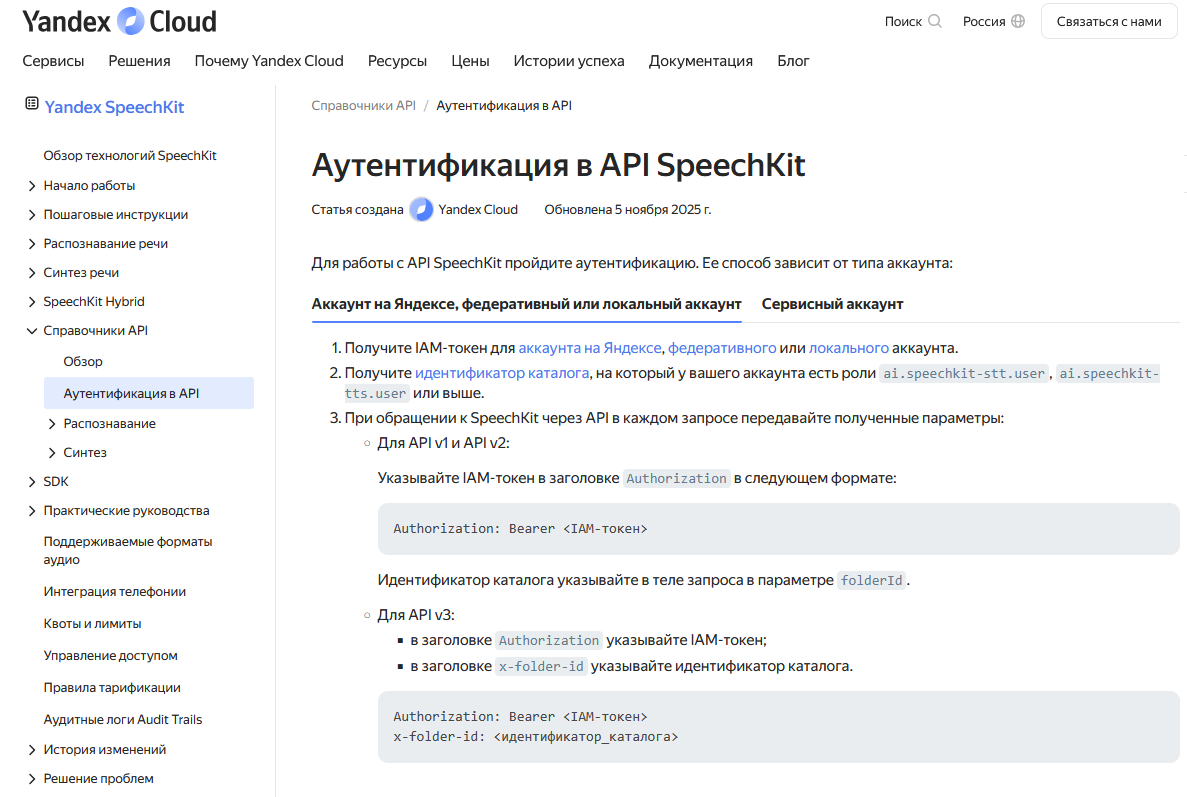Screen dimensions: 1187x797
Task: Select the Аккаунт на Яндексе tab
Action: (x=526, y=304)
